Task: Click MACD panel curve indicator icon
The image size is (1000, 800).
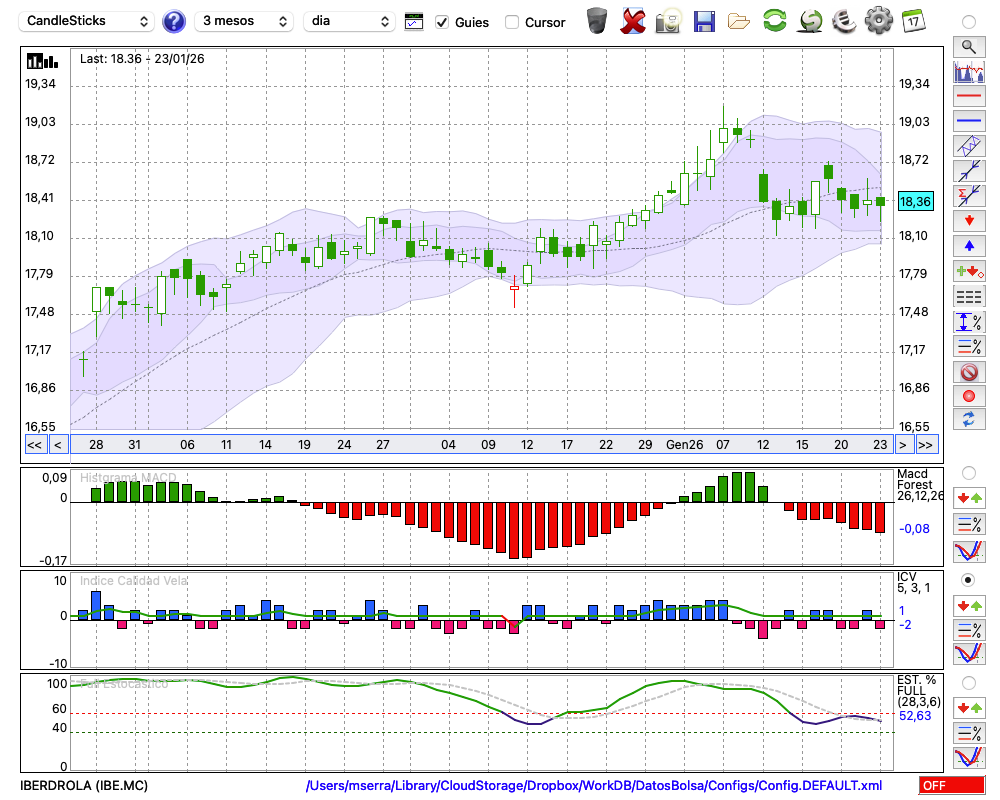Action: [x=969, y=551]
